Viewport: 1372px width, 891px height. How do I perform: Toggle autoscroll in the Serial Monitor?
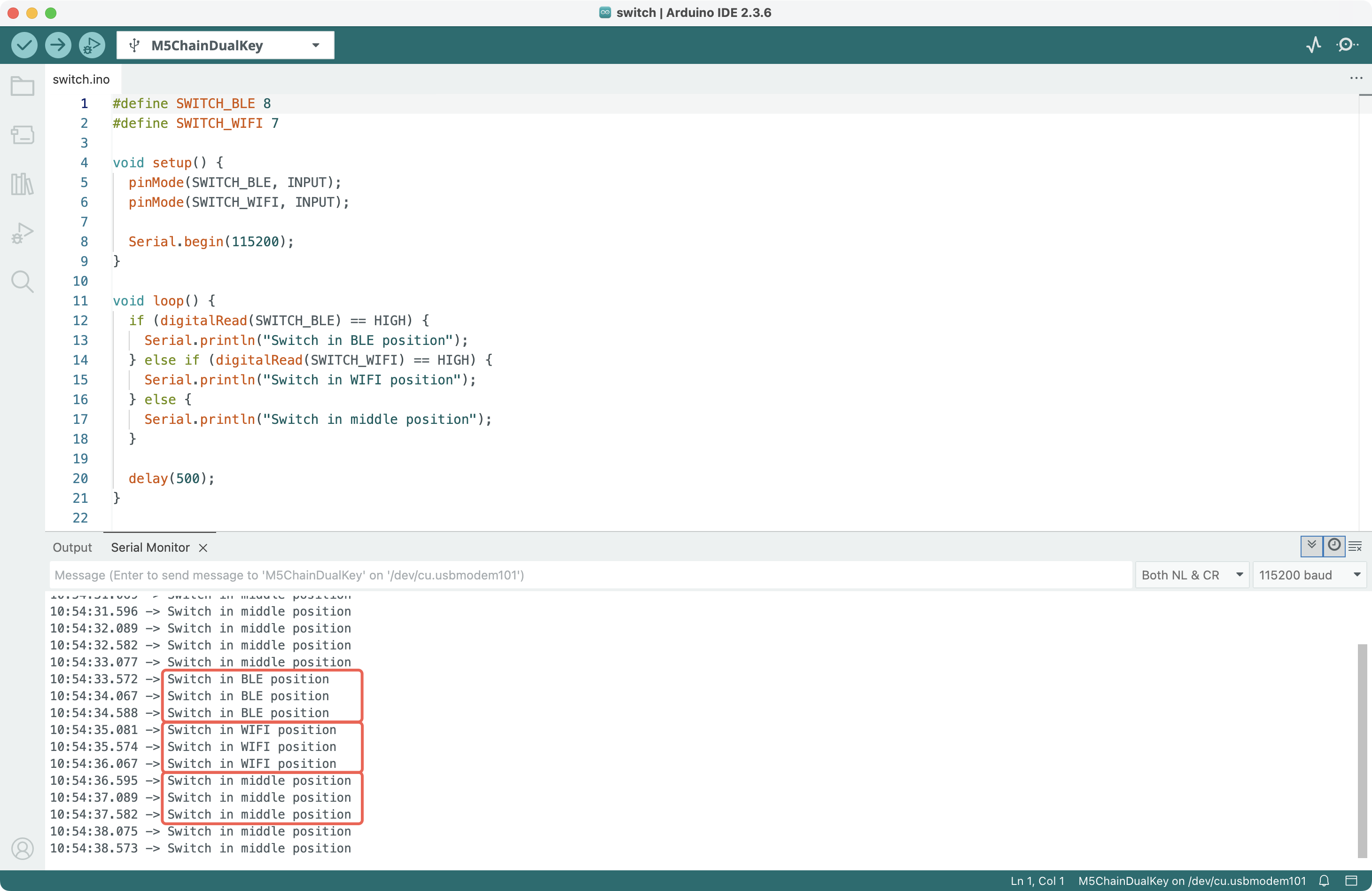pos(1311,546)
